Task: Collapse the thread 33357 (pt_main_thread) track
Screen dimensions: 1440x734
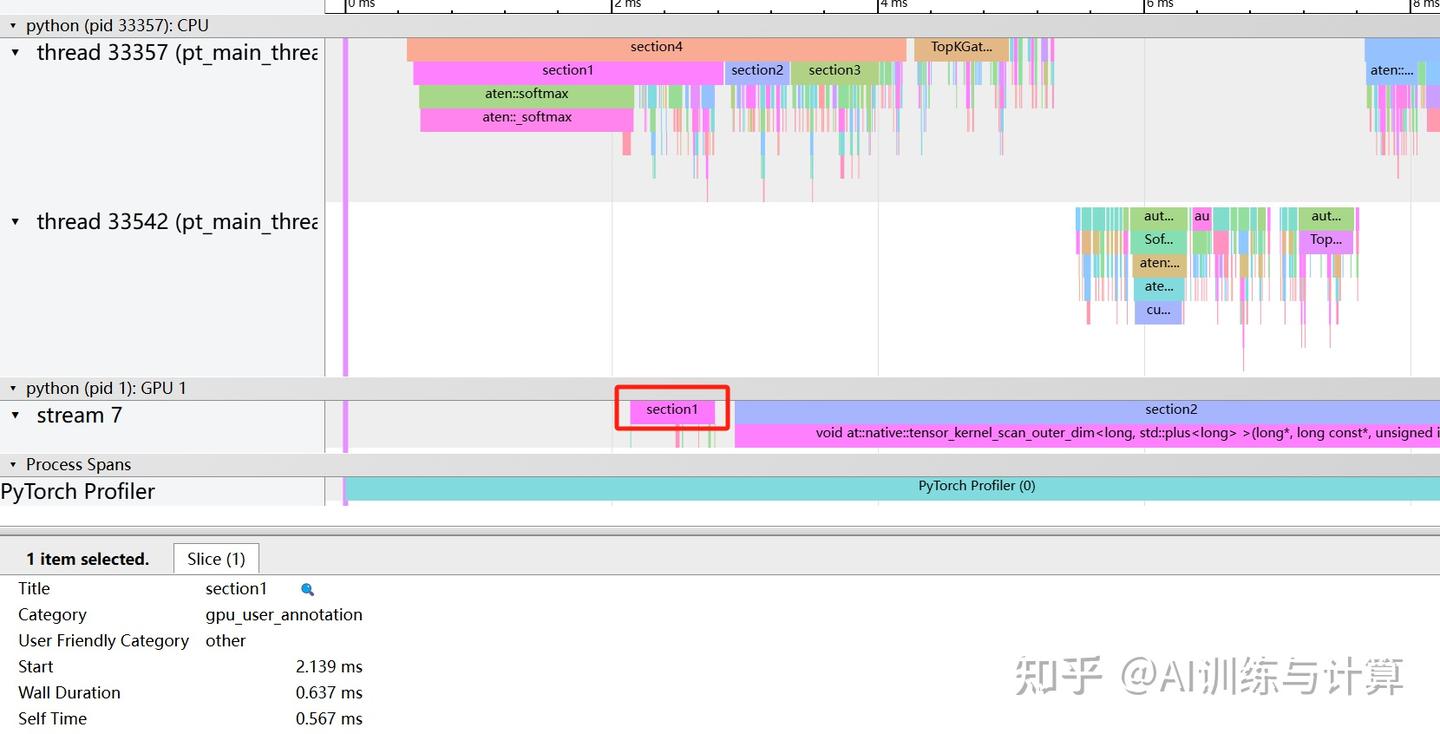Action: [17, 52]
